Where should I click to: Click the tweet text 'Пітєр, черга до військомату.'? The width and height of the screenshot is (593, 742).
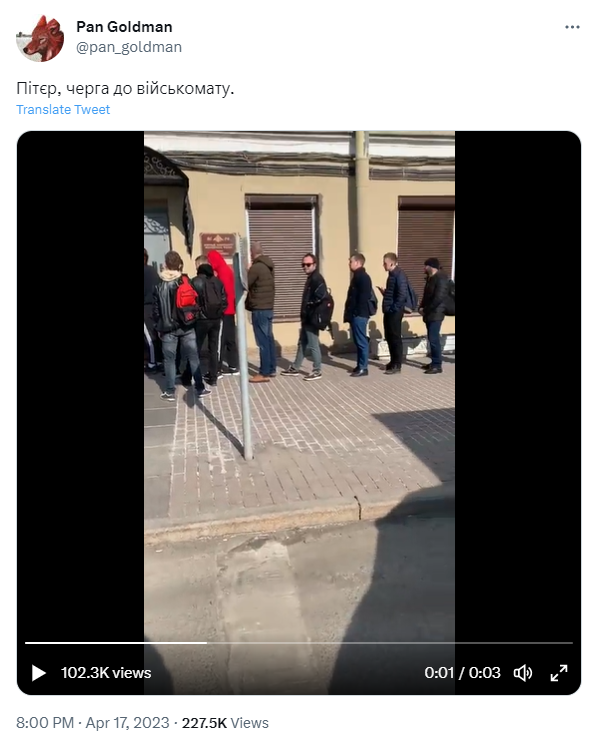(x=125, y=88)
